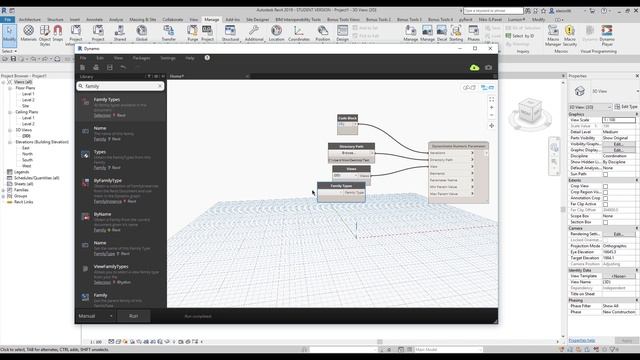This screenshot has width=640, height=360.
Task: Clear the Dynamo library search text
Action: tap(160, 86)
